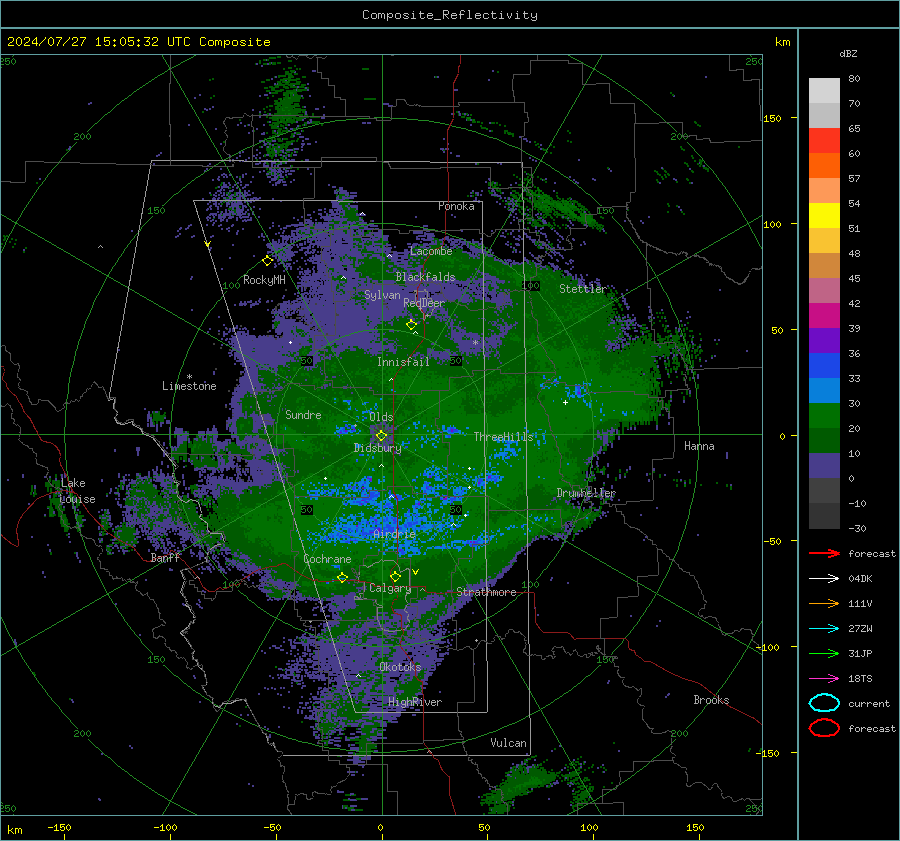Click the white 04DK arrow icon
900x841 pixels.
click(824, 578)
